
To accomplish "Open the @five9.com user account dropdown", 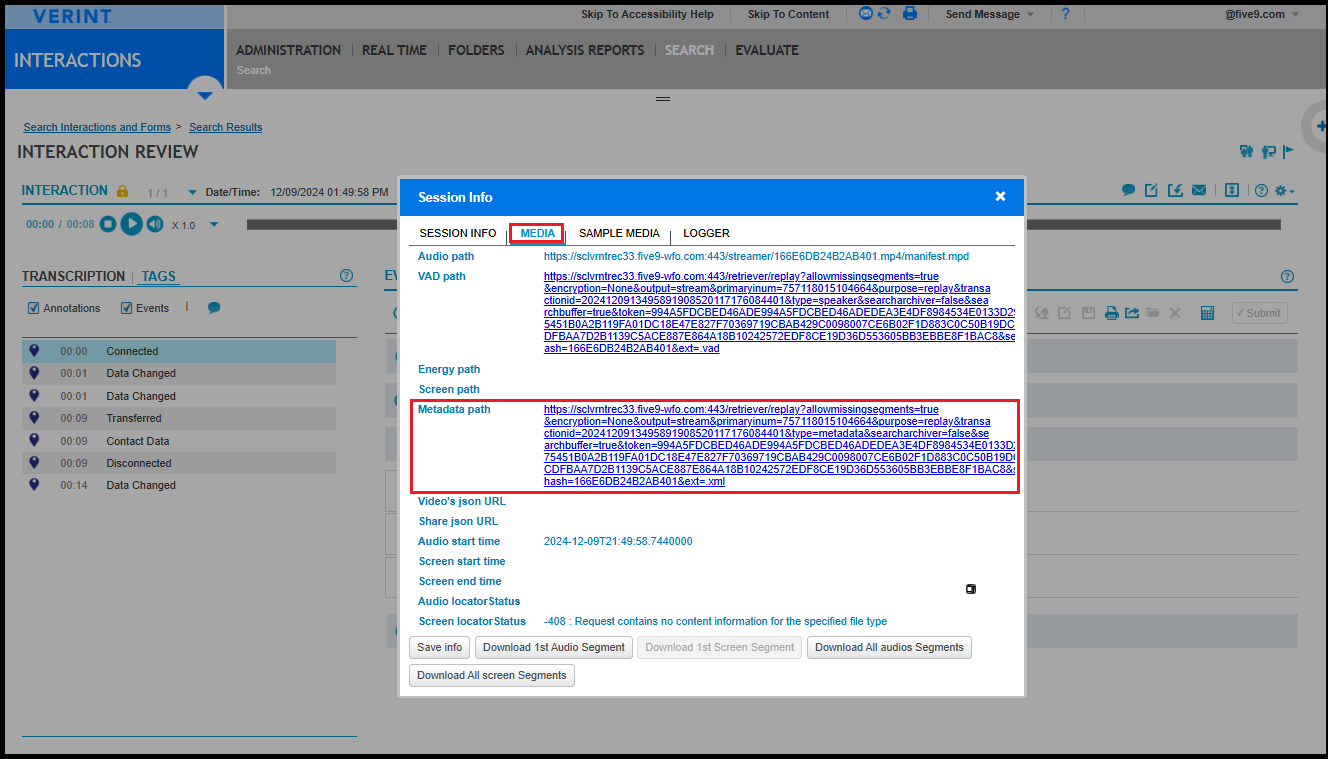I will click(1262, 14).
